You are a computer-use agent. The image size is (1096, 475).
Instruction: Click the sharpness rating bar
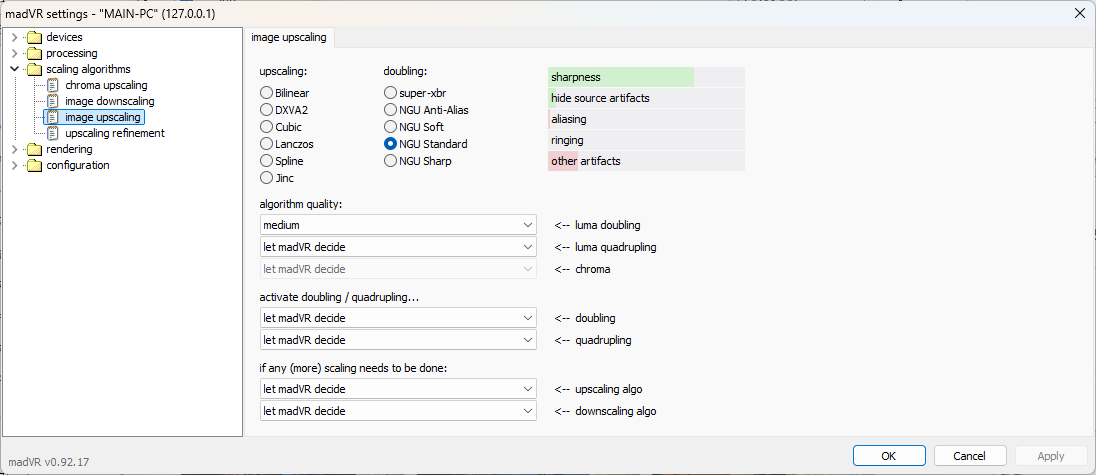tap(645, 77)
